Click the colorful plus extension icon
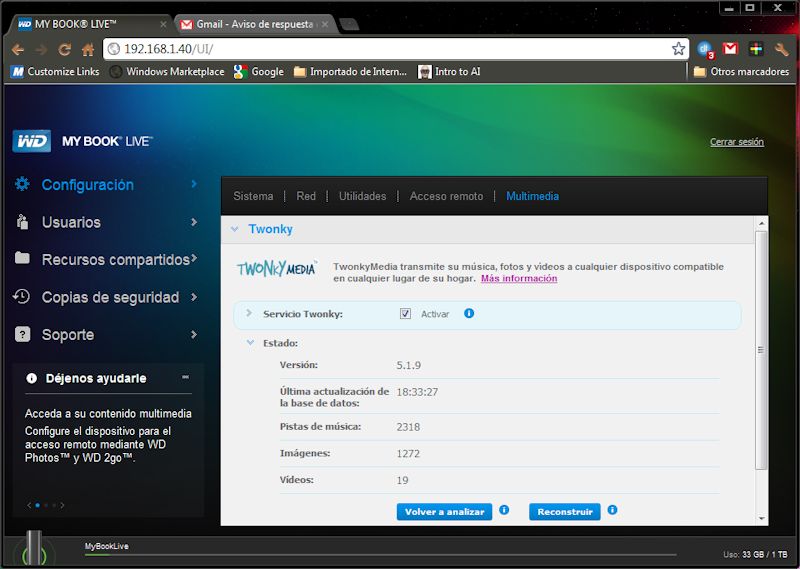800x569 pixels. coord(756,48)
